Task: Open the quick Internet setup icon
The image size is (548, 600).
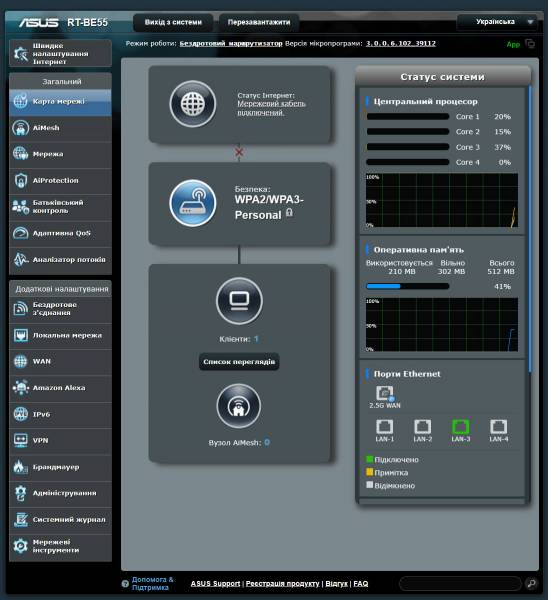Action: 21,54
